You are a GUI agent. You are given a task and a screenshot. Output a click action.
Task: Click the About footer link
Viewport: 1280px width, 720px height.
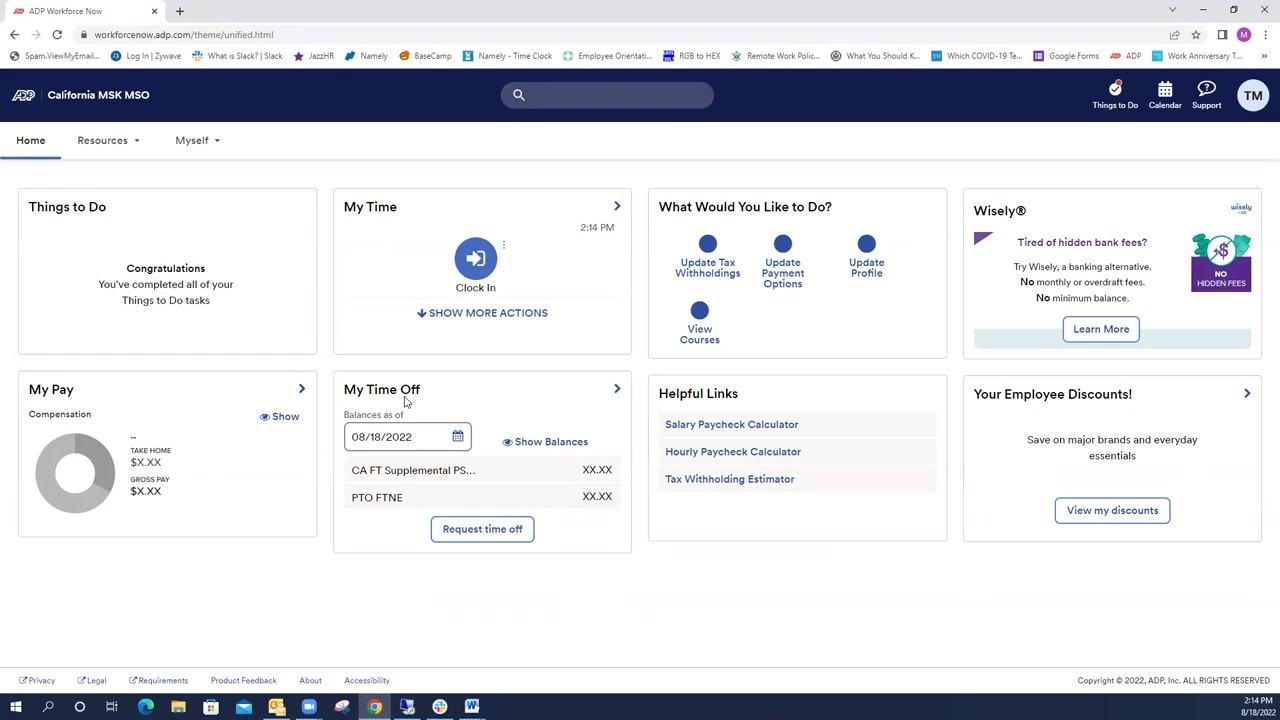point(310,680)
